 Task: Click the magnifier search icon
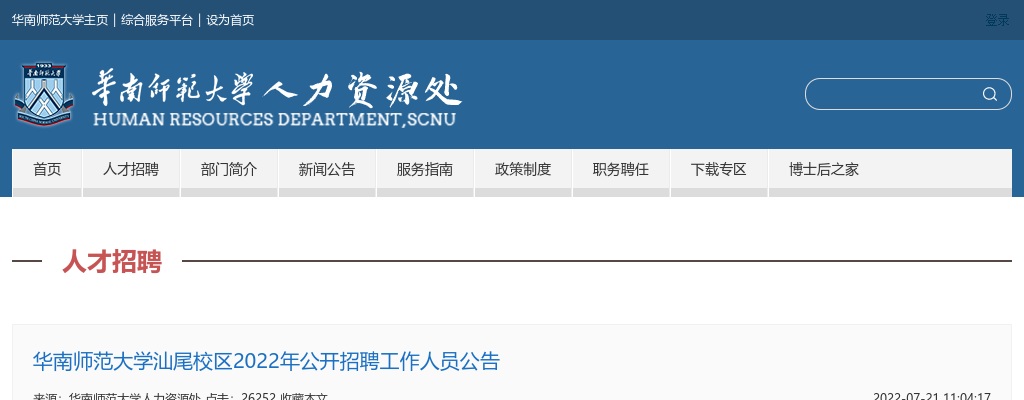989,94
